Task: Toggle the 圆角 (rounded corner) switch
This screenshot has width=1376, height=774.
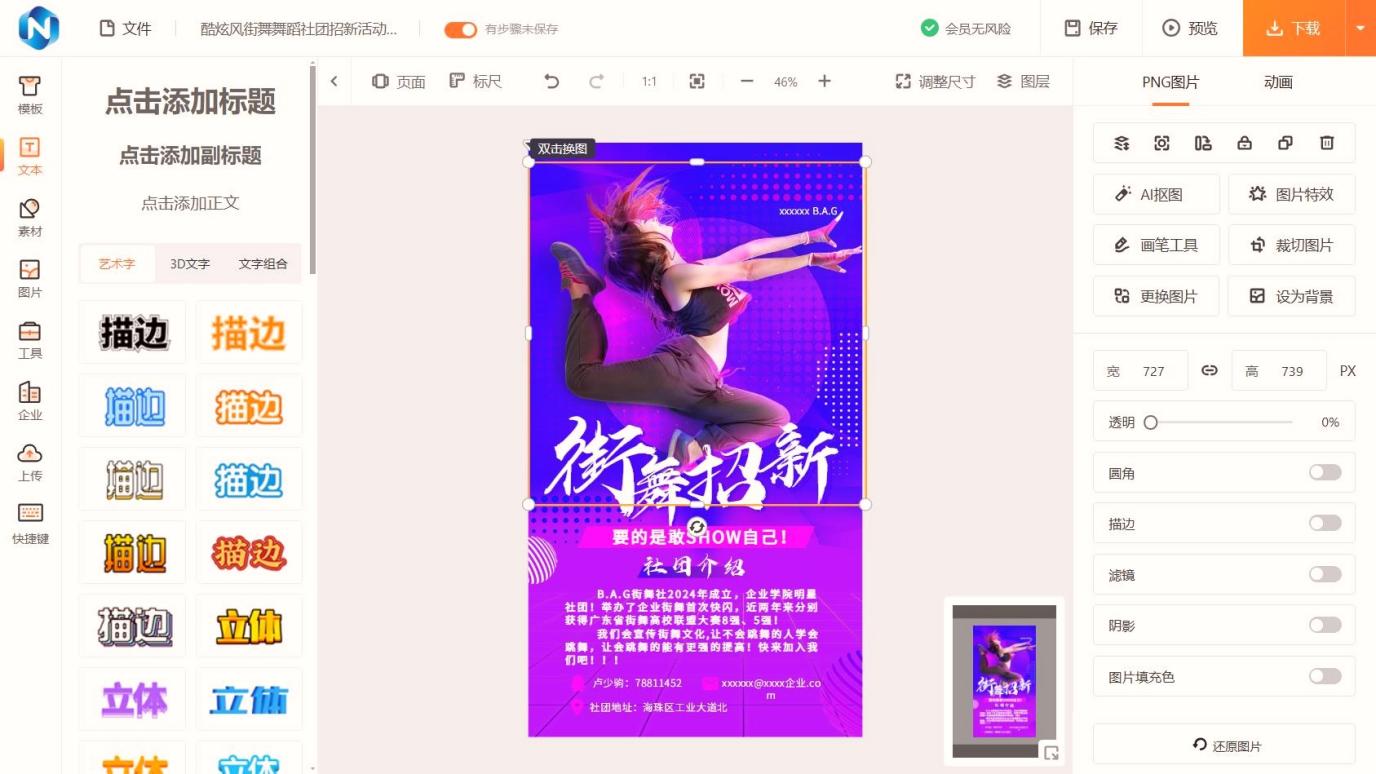Action: coord(1325,472)
